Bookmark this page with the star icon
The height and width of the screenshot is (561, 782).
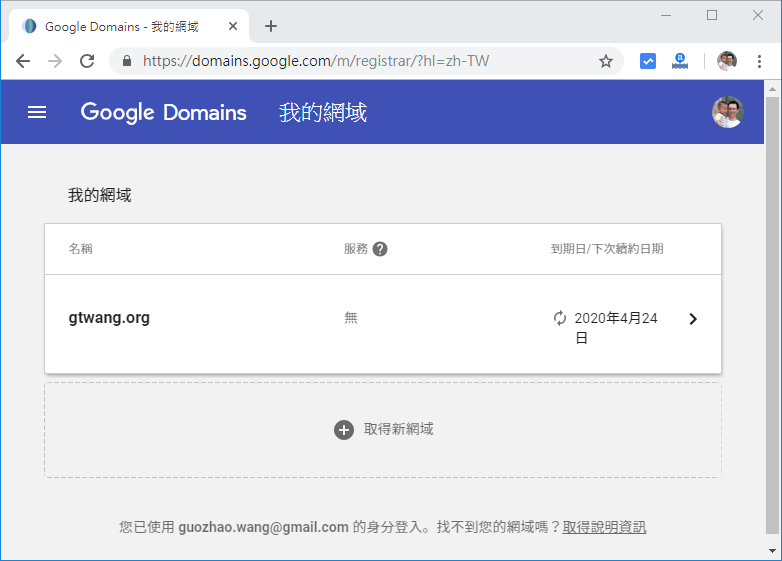(605, 61)
